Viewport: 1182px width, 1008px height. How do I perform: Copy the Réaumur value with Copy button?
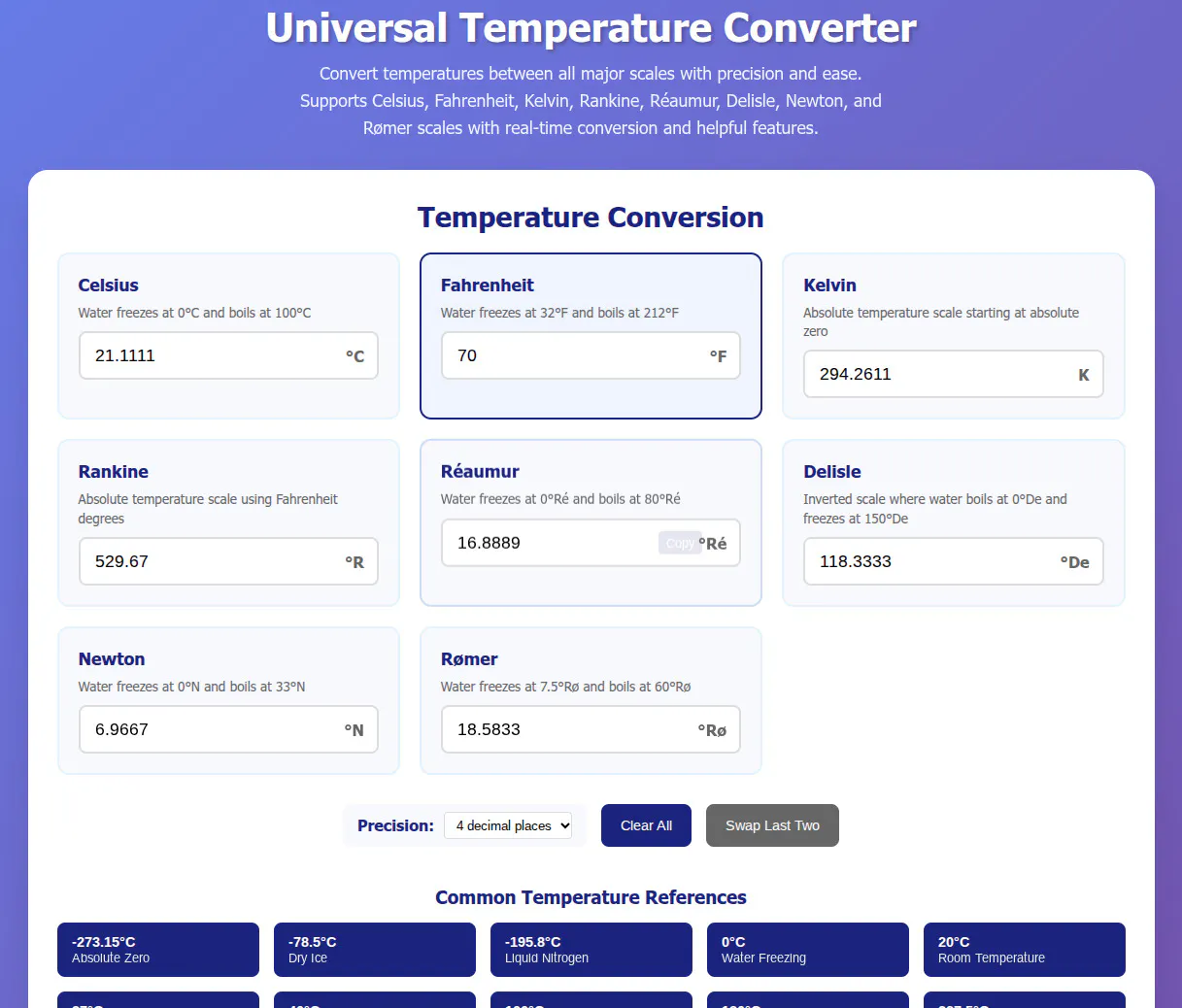click(x=680, y=543)
